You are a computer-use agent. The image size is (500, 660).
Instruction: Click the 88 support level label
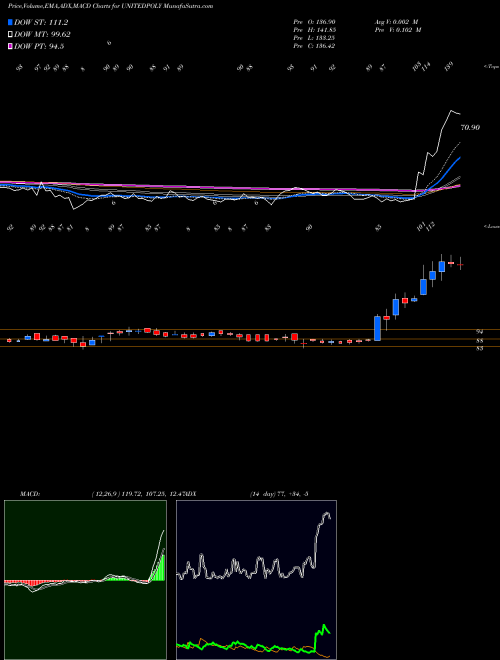point(479,341)
